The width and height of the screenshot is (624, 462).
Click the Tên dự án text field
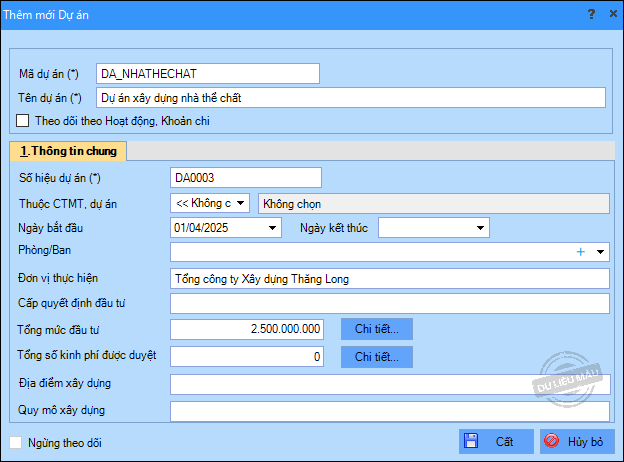(x=351, y=98)
